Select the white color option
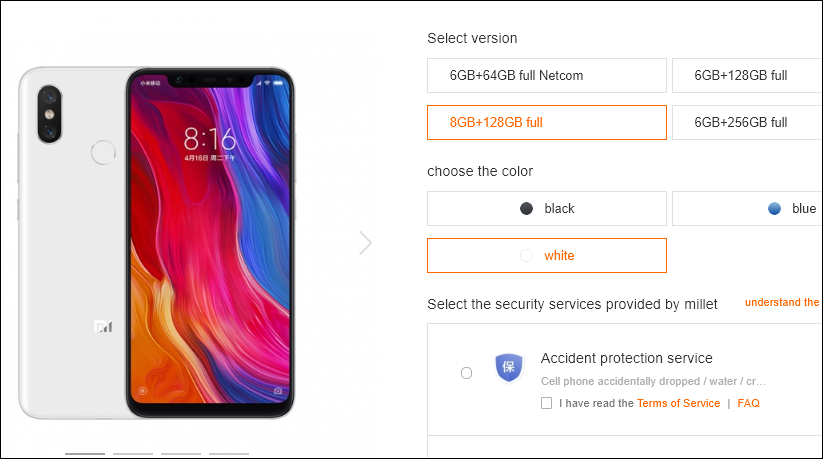This screenshot has height=459, width=823. (546, 256)
